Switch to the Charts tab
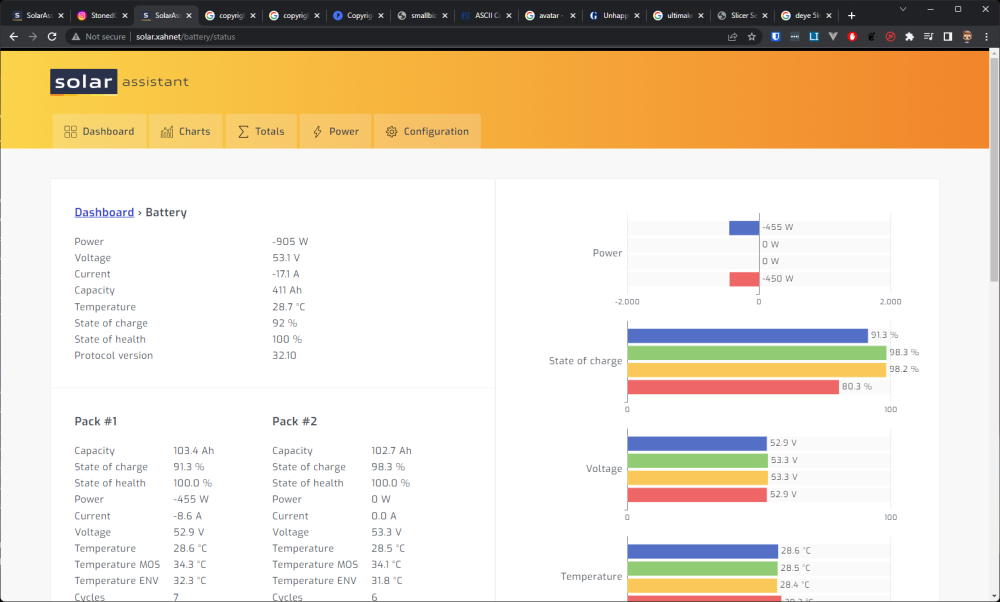Image resolution: width=1000 pixels, height=602 pixels. point(186,131)
